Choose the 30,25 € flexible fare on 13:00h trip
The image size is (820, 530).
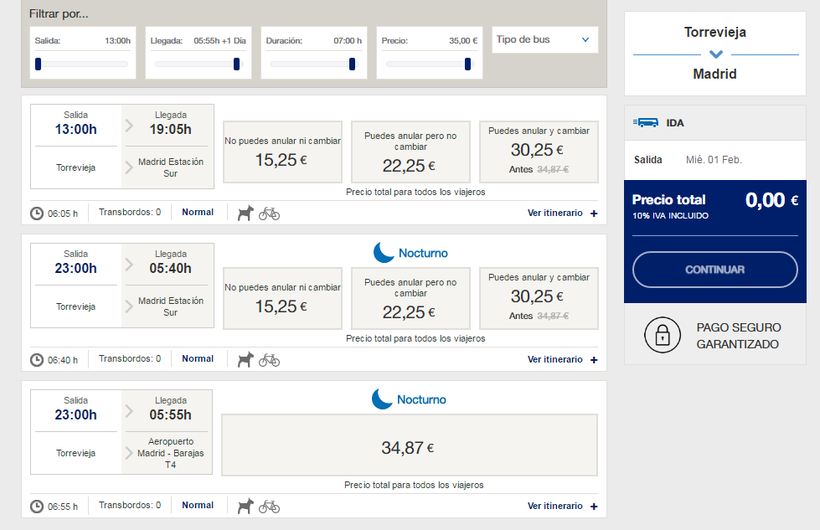pyautogui.click(x=538, y=152)
